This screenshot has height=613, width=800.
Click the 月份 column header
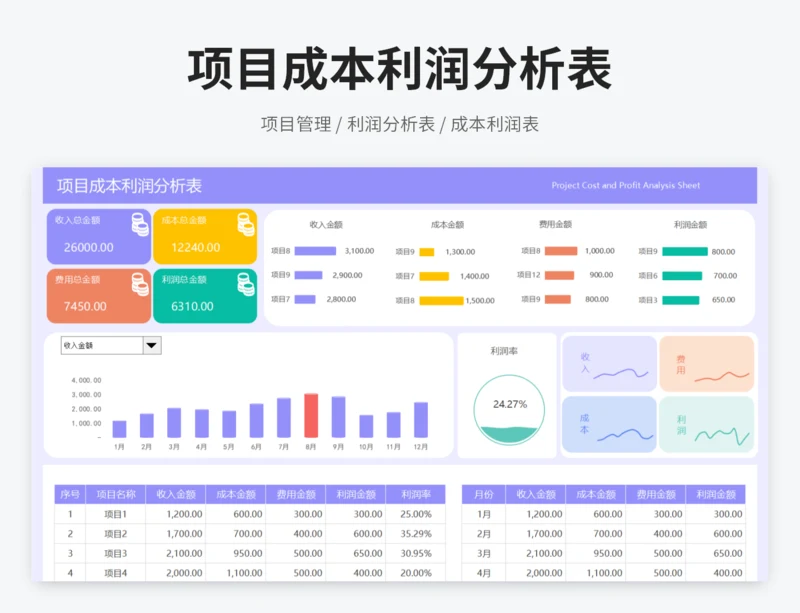click(484, 494)
